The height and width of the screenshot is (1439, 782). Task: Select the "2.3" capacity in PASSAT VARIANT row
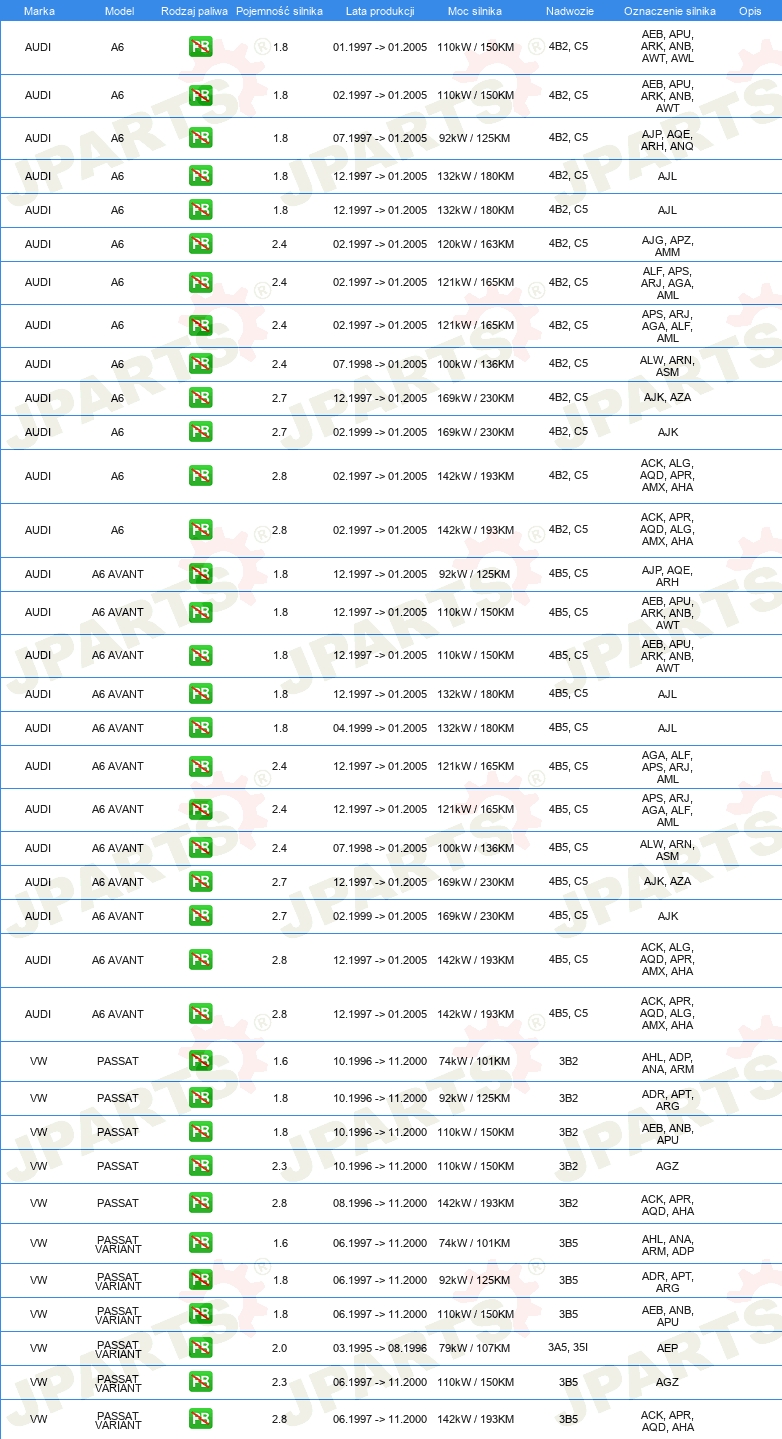coord(280,1382)
